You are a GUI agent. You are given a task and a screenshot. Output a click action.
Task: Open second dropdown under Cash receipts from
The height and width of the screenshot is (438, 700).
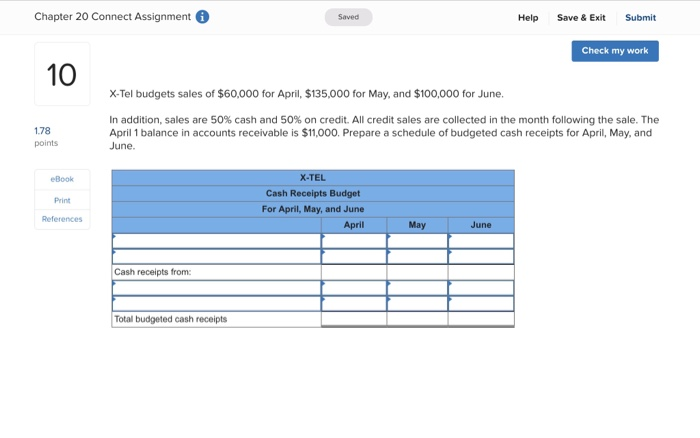point(217,304)
